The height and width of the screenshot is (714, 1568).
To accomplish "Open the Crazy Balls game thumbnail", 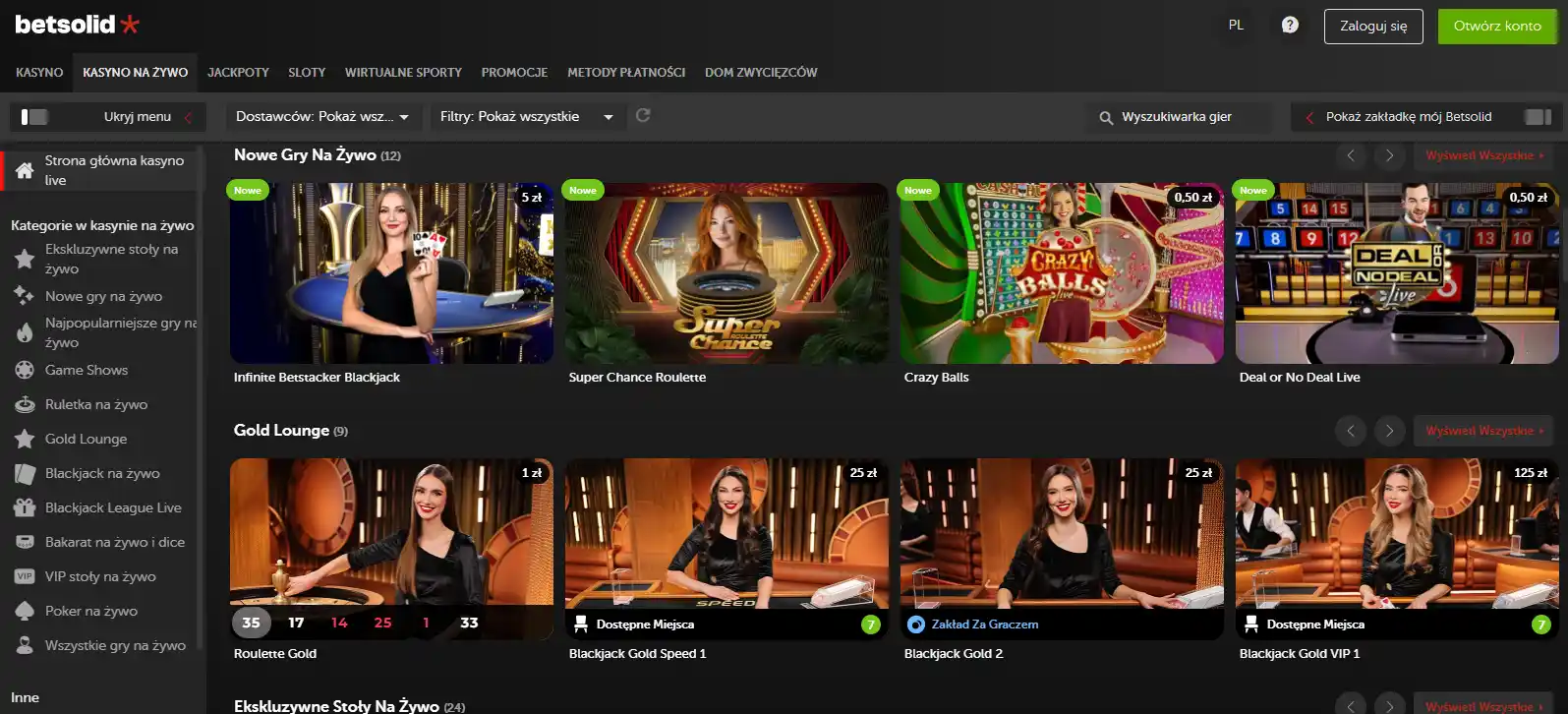I will coord(1061,273).
